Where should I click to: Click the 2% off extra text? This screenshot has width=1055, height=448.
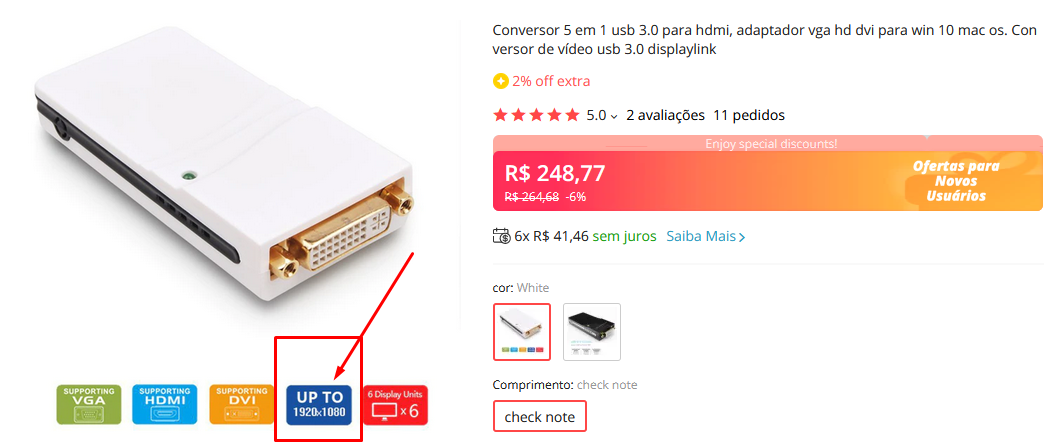pos(551,81)
